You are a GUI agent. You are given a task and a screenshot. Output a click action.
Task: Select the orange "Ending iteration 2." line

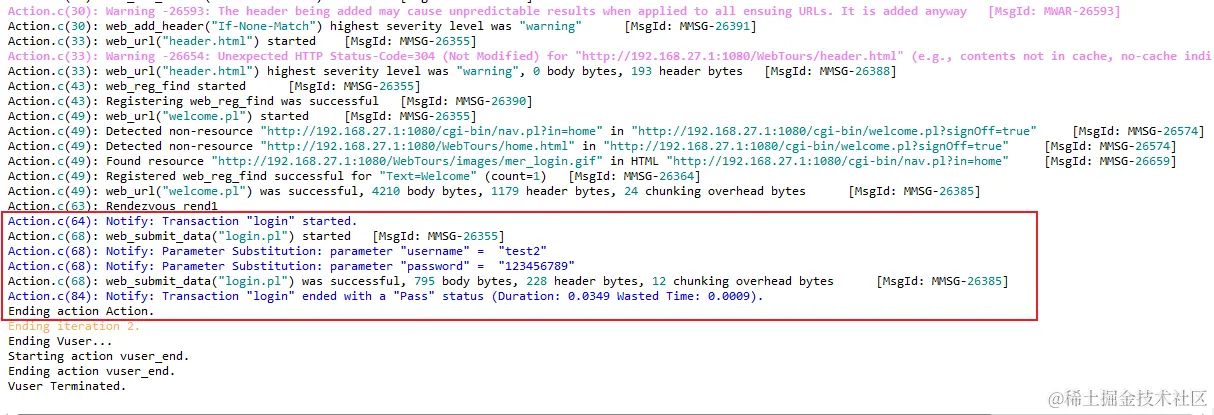[x=74, y=326]
